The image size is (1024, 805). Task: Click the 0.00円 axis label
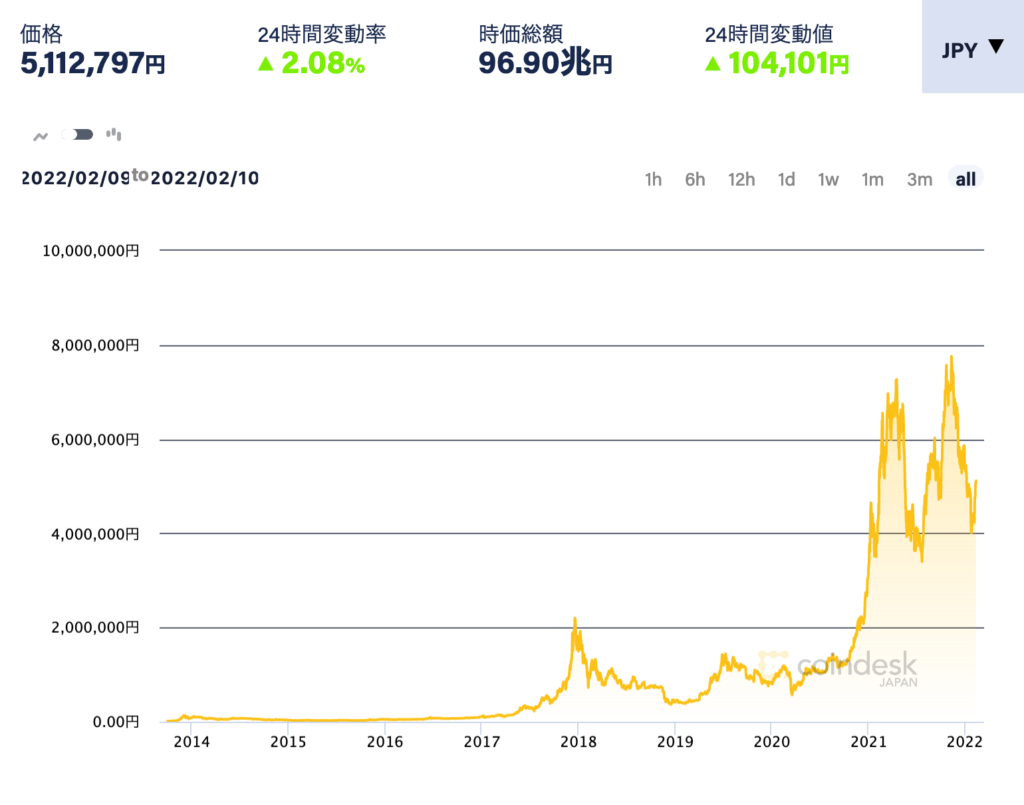tap(116, 721)
